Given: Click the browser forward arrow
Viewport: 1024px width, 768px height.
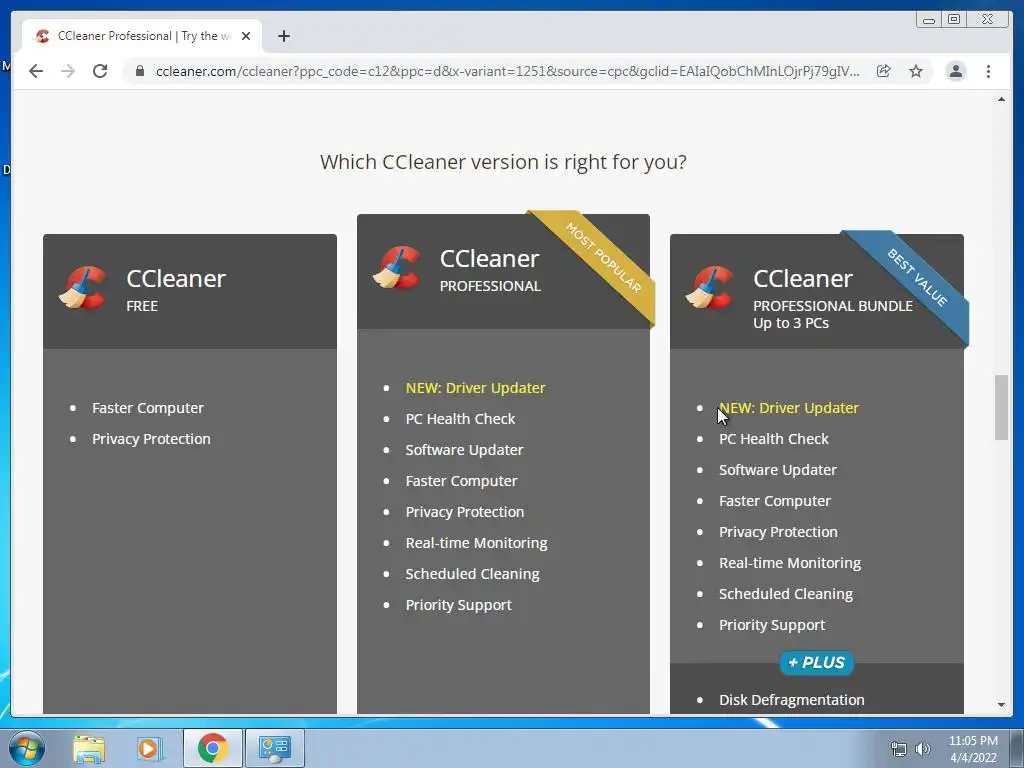Looking at the screenshot, I should point(68,71).
